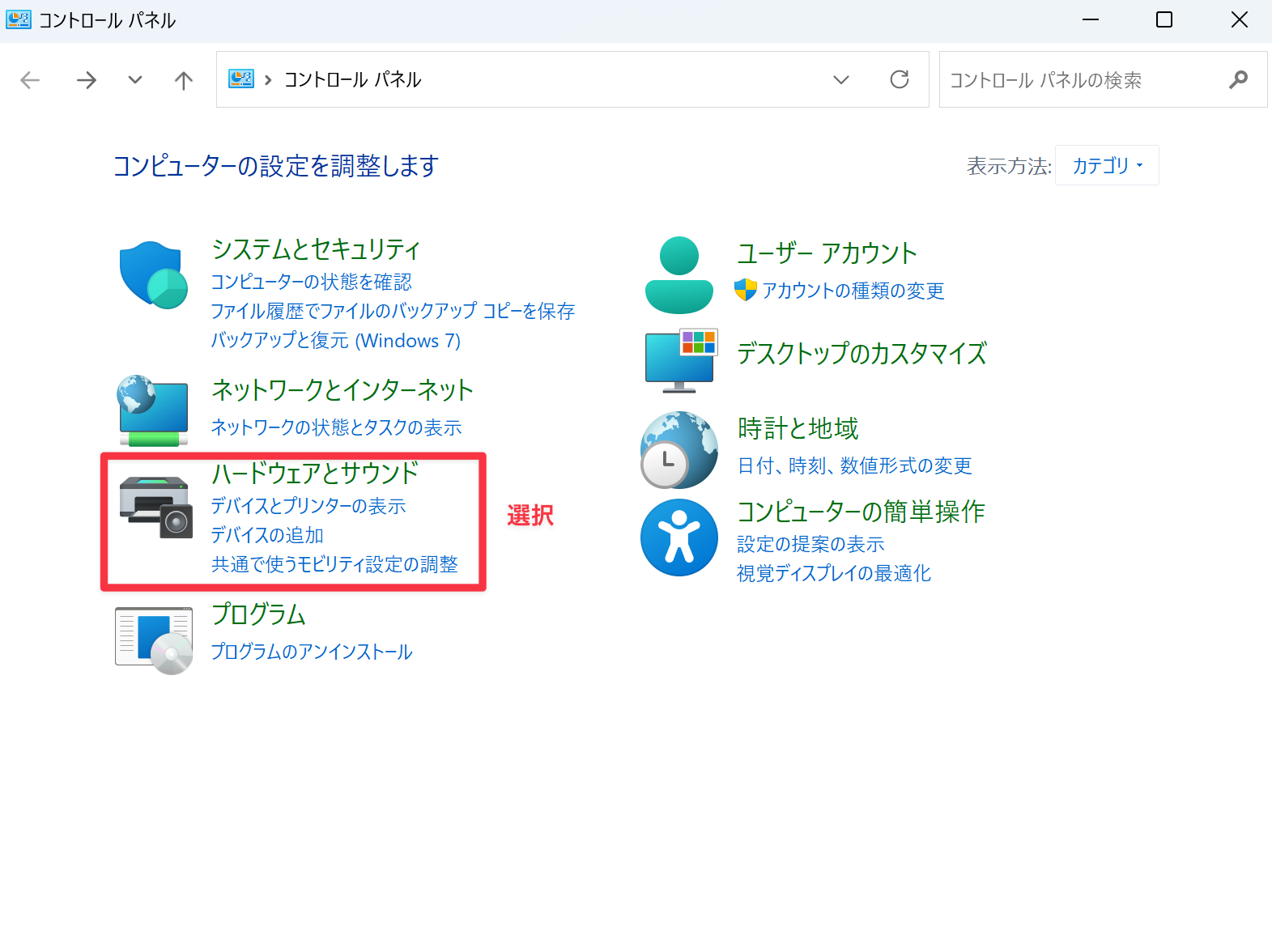Viewport: 1272px width, 952px height.
Task: Open the Desktop Customization monitor icon
Action: 680,360
